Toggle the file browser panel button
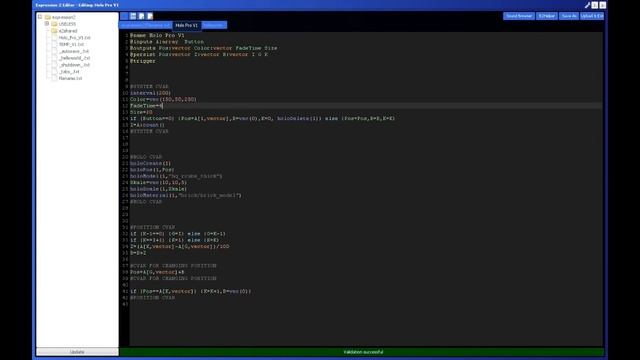Screen dimensions: 640x360 (x=124, y=16)
